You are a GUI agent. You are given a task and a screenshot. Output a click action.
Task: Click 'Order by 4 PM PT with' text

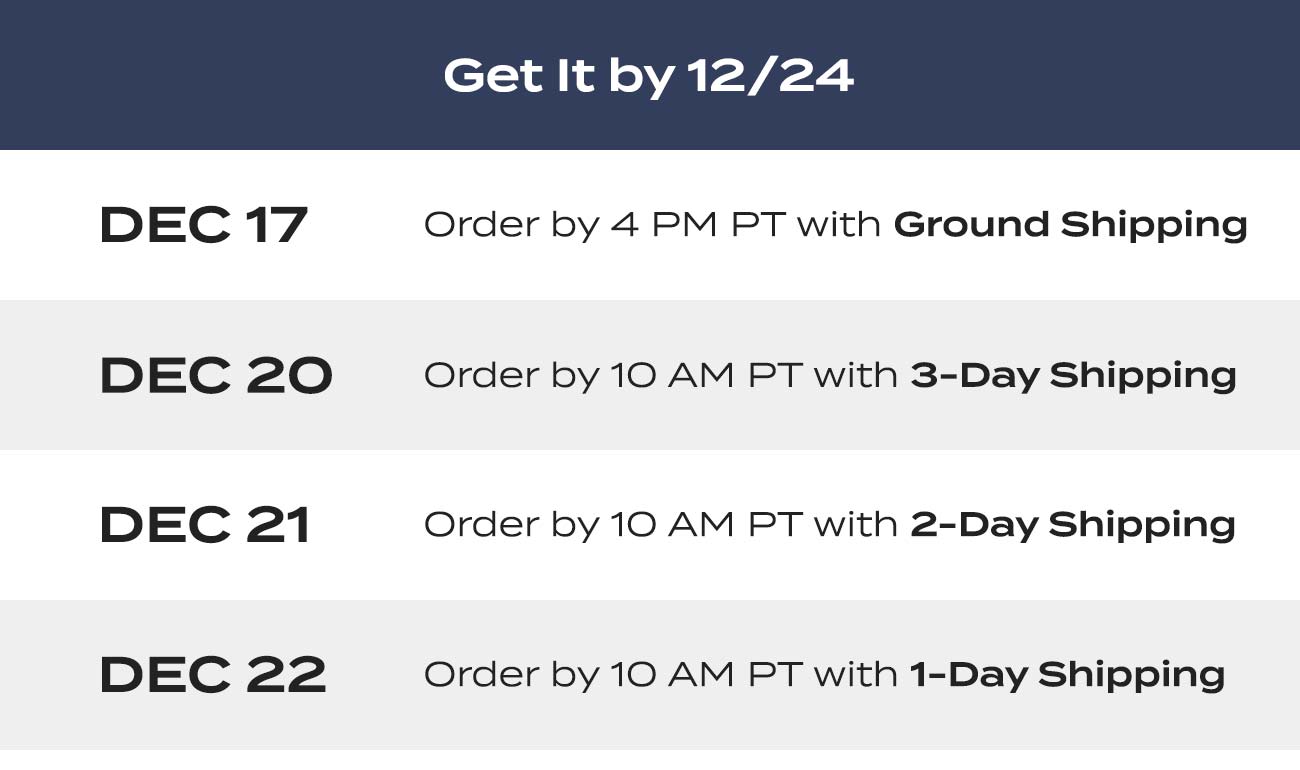coord(652,226)
